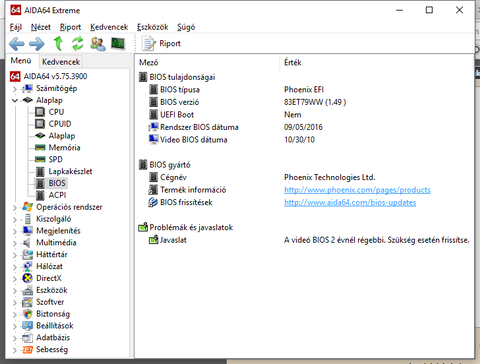This screenshot has height=364, width=480.
Task: Select the BIOS verzió row
Action: (304, 102)
